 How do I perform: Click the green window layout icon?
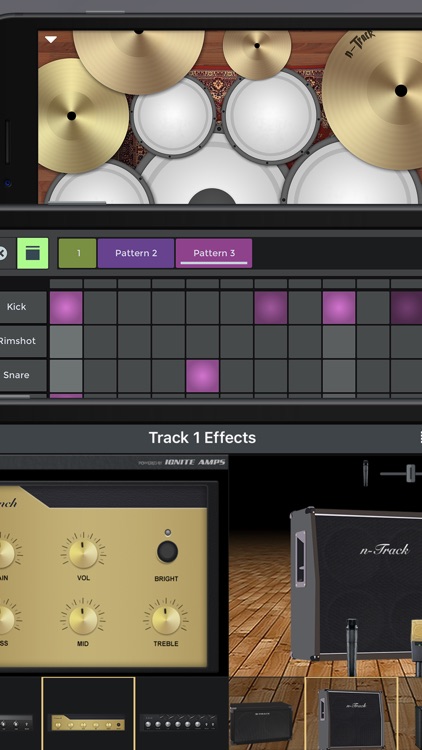(33, 253)
